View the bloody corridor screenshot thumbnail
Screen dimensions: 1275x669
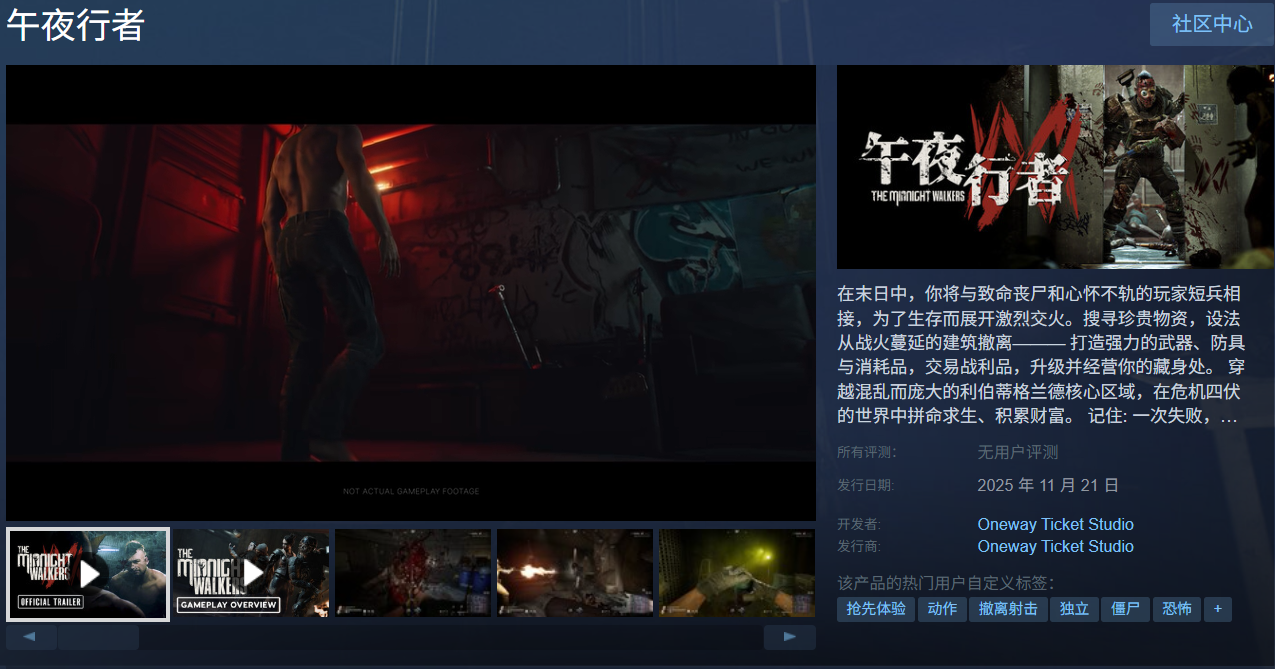tap(413, 573)
